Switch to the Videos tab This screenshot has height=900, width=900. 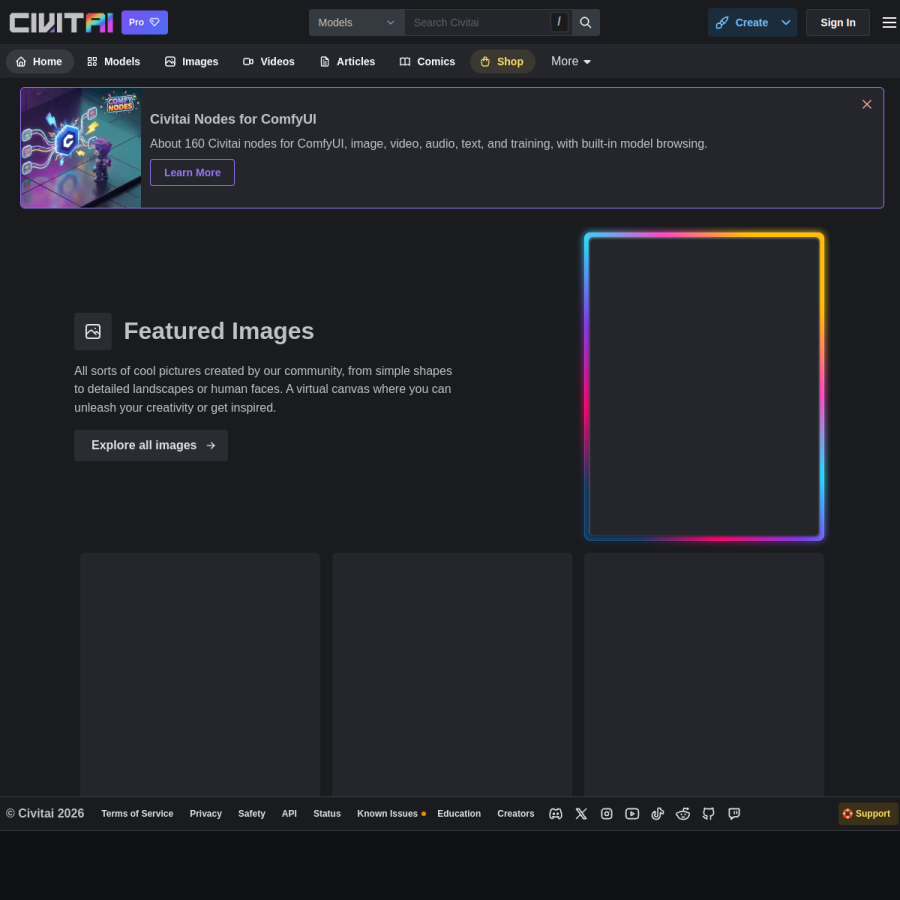pos(269,61)
